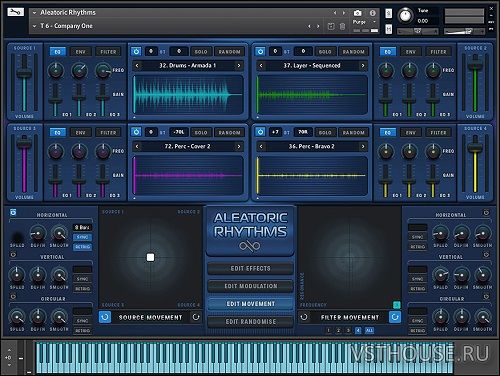Switch Source 1 to ENV tab
Image resolution: width=500 pixels, height=376 pixels.
(x=81, y=52)
